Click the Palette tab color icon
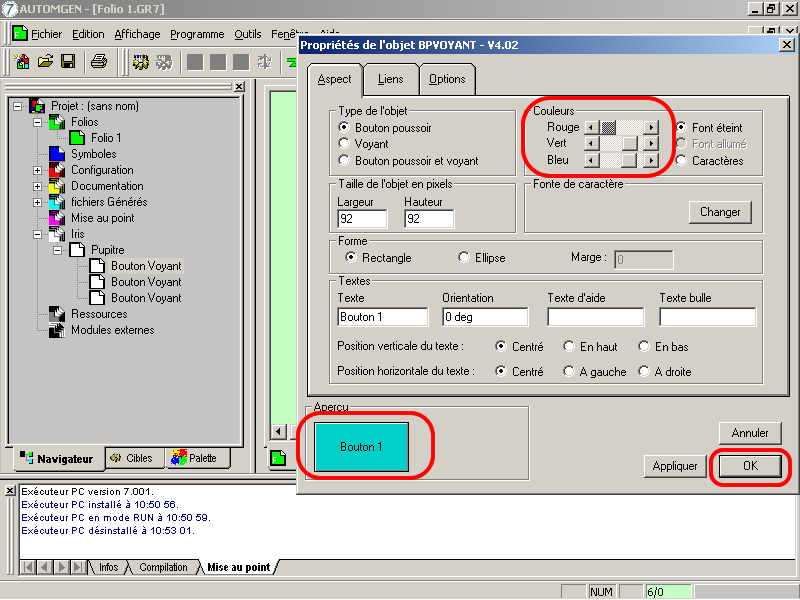This screenshot has width=800, height=600. click(178, 458)
